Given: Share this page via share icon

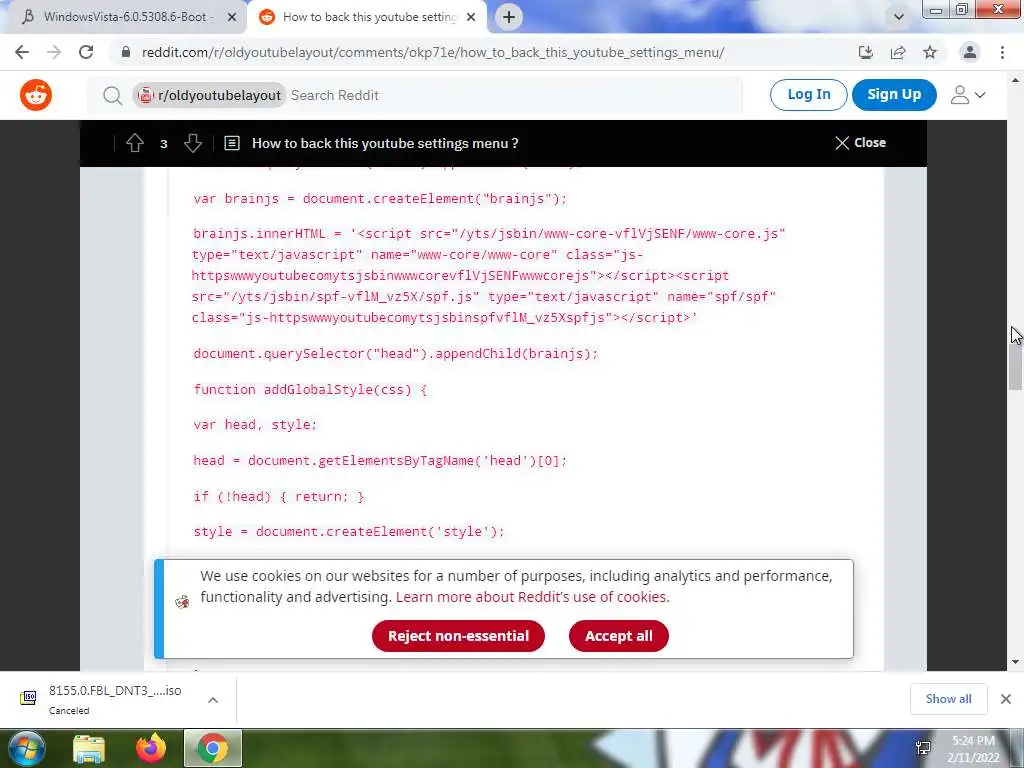Looking at the screenshot, I should pyautogui.click(x=898, y=52).
